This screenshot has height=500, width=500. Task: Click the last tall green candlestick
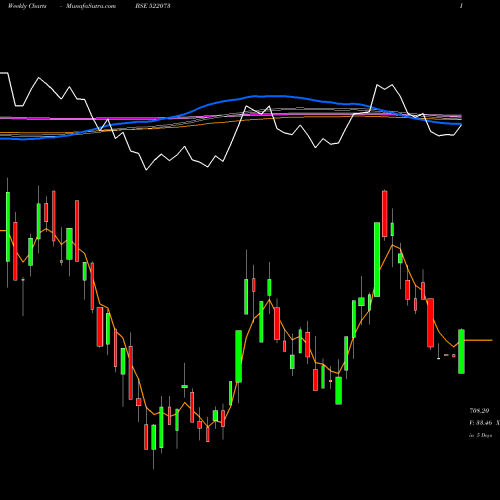coord(461,351)
